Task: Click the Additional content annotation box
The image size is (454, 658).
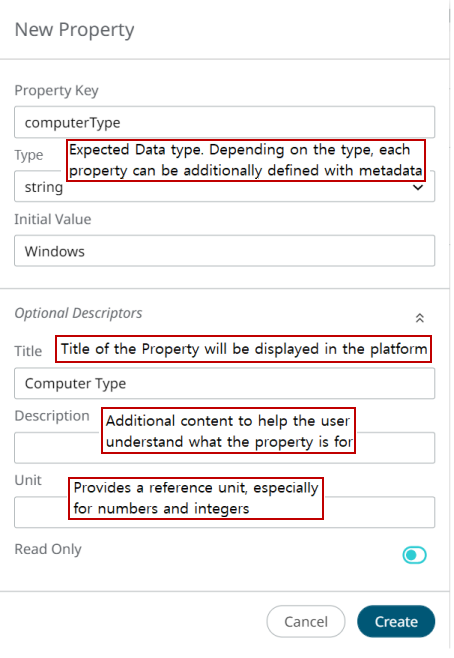Action: pos(229,431)
